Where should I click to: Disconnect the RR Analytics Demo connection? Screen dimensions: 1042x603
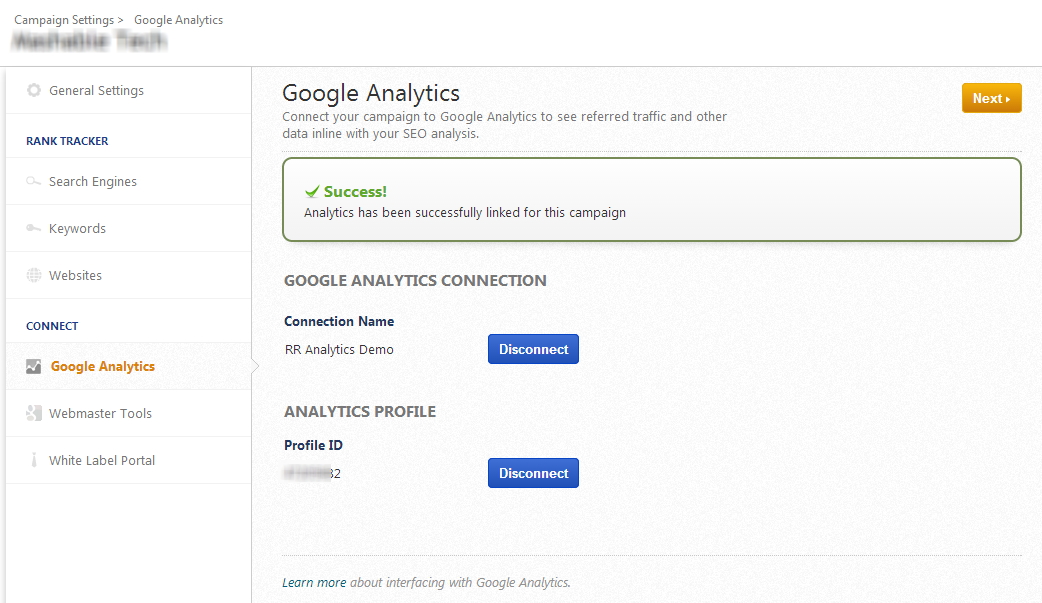click(533, 350)
